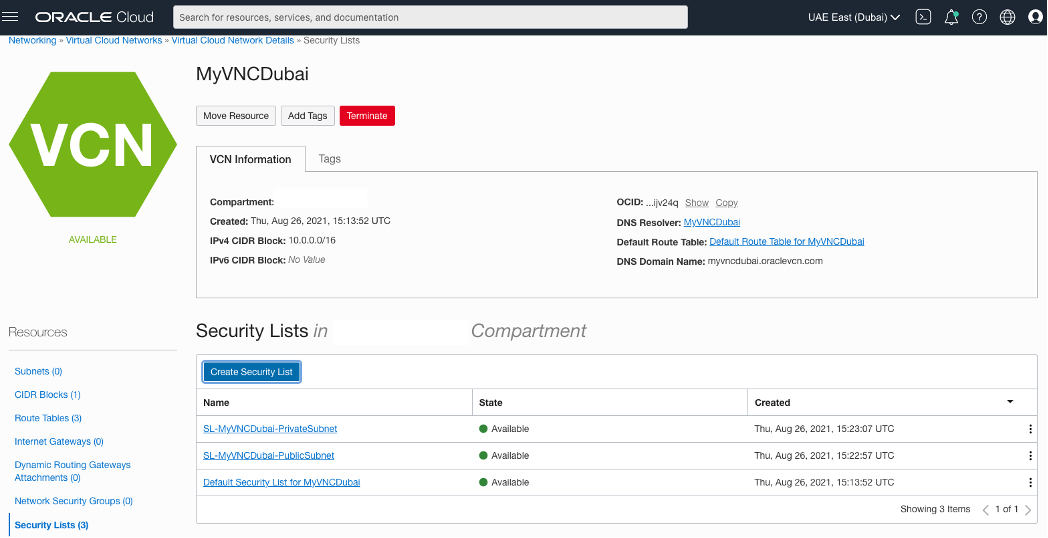Image resolution: width=1048 pixels, height=538 pixels.
Task: Click the red Terminate button
Action: (x=367, y=116)
